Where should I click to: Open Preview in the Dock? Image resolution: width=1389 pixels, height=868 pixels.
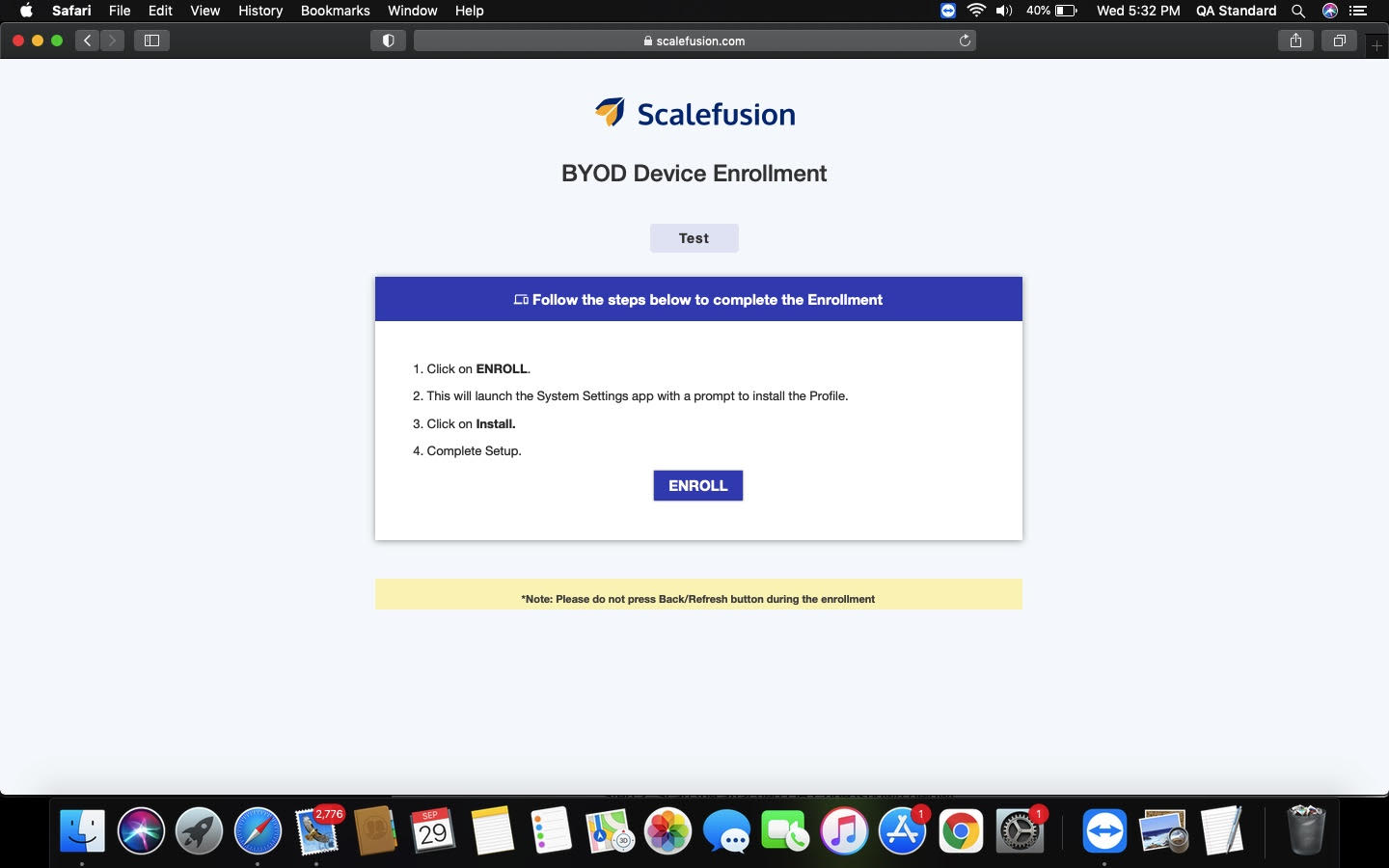click(1163, 831)
